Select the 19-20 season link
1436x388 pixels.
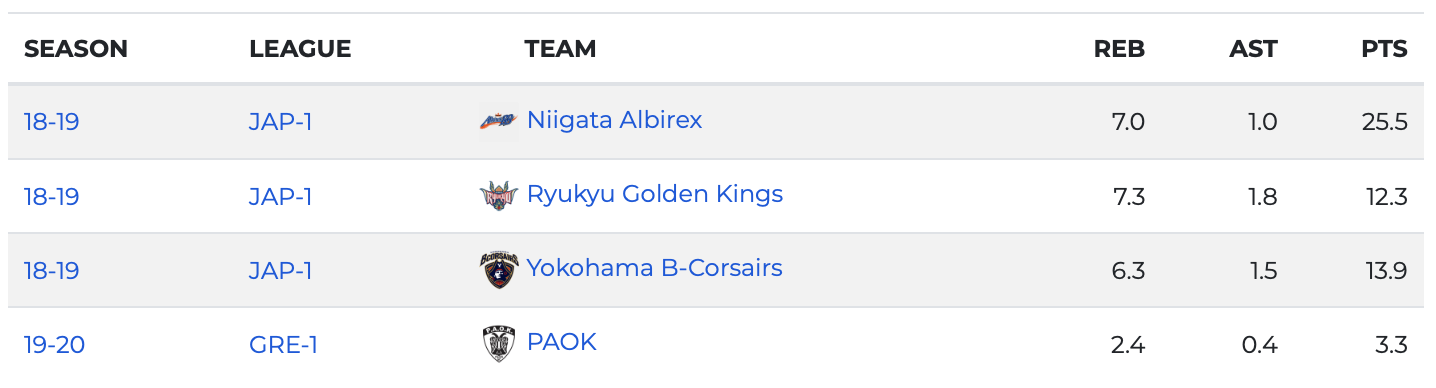[54, 345]
